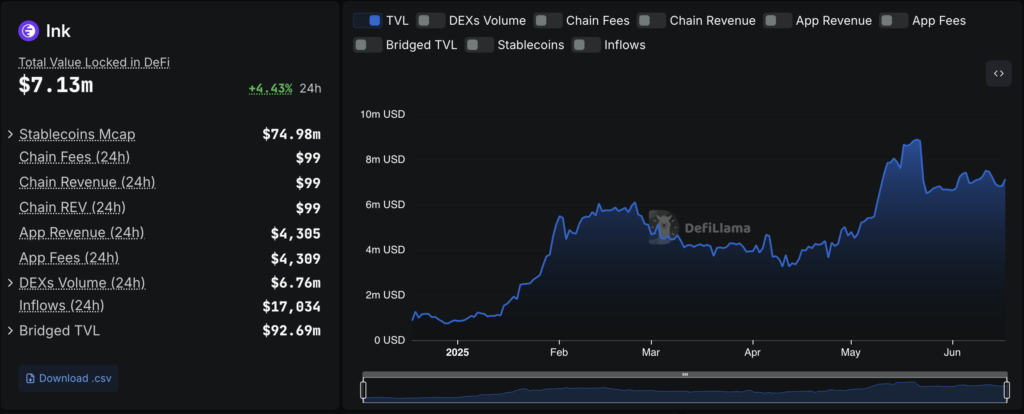1024x414 pixels.
Task: Click the +4.43% 24h change value
Action: click(270, 88)
